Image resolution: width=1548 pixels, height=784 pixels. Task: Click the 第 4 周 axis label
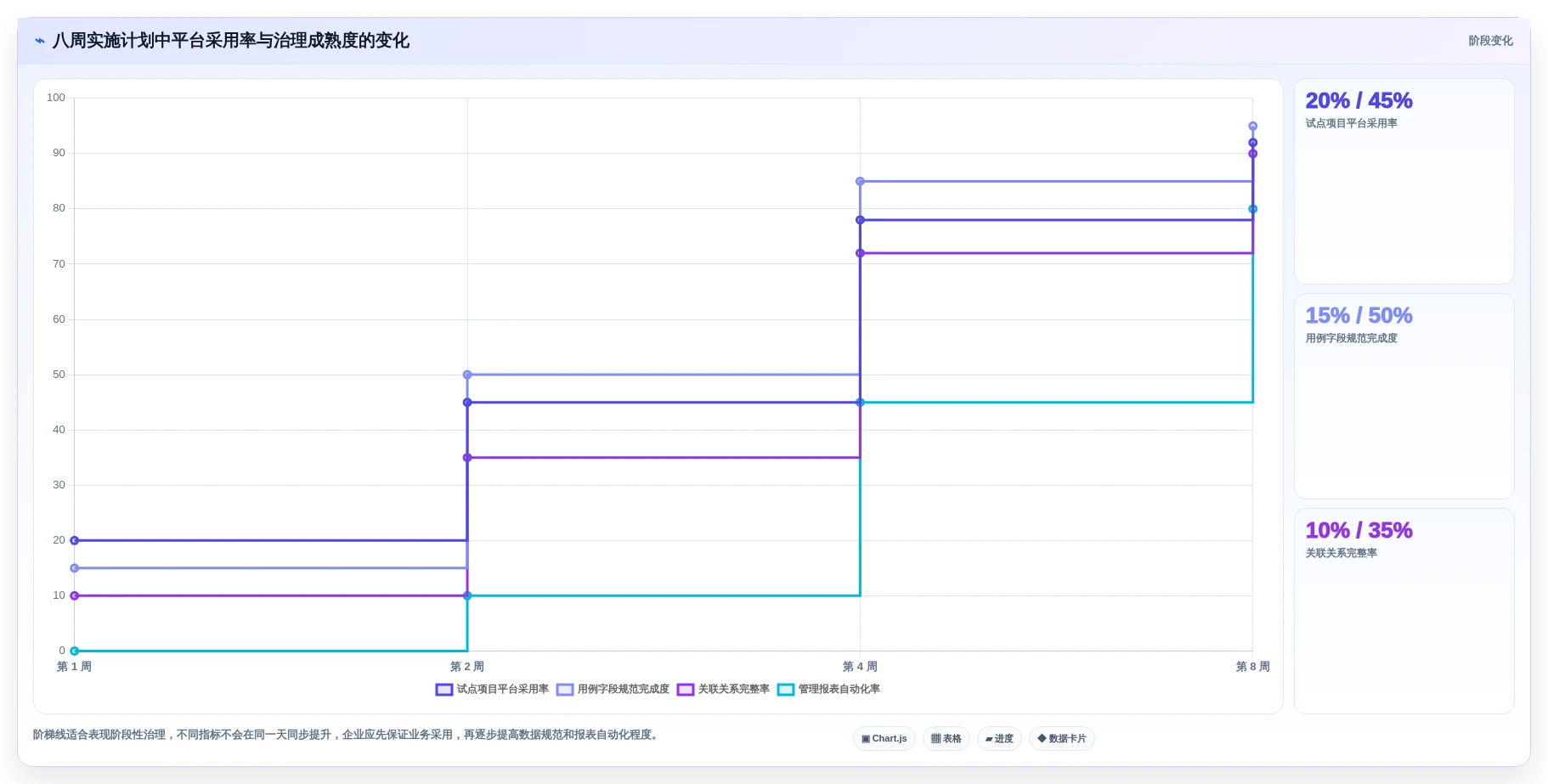click(860, 667)
